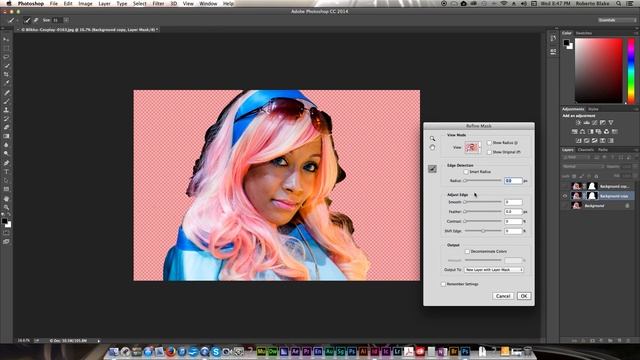640x360 pixels.
Task: Select the Horizontal Type tool
Action: pyautogui.click(x=6, y=172)
